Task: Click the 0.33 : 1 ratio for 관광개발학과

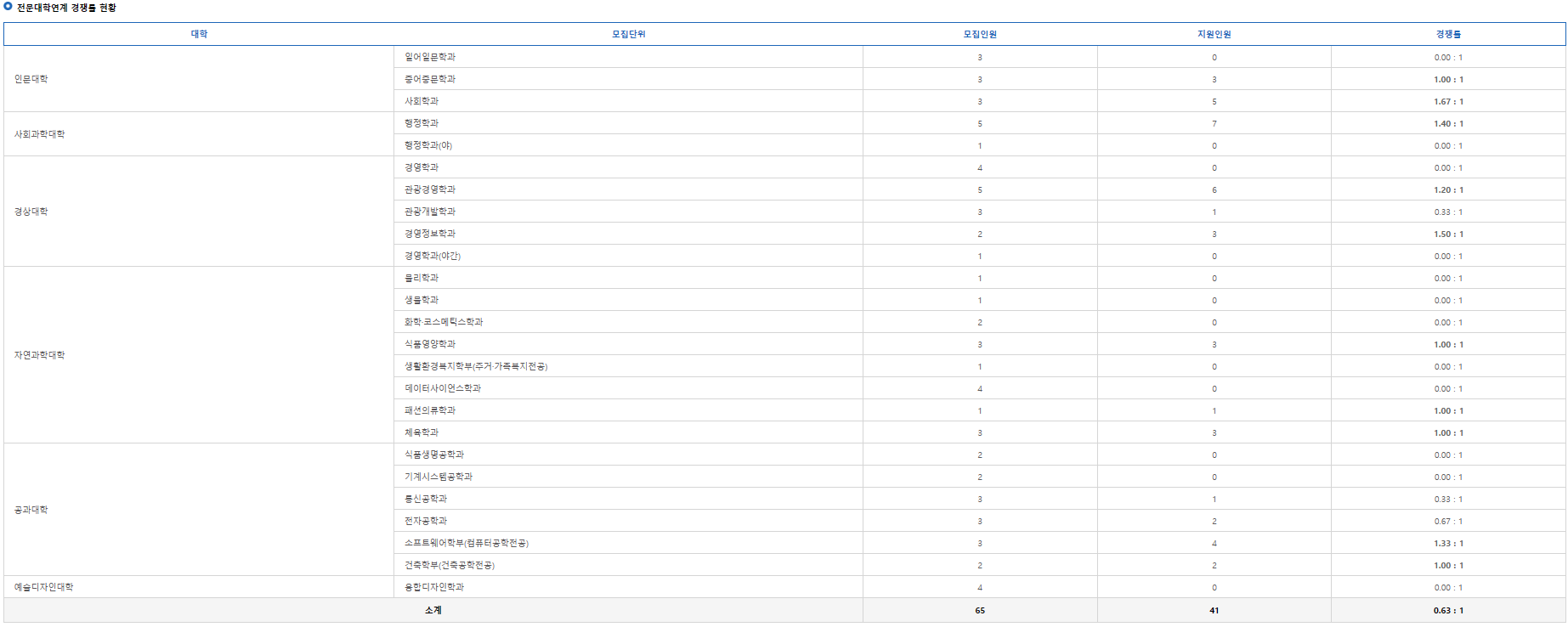Action: 1449,212
